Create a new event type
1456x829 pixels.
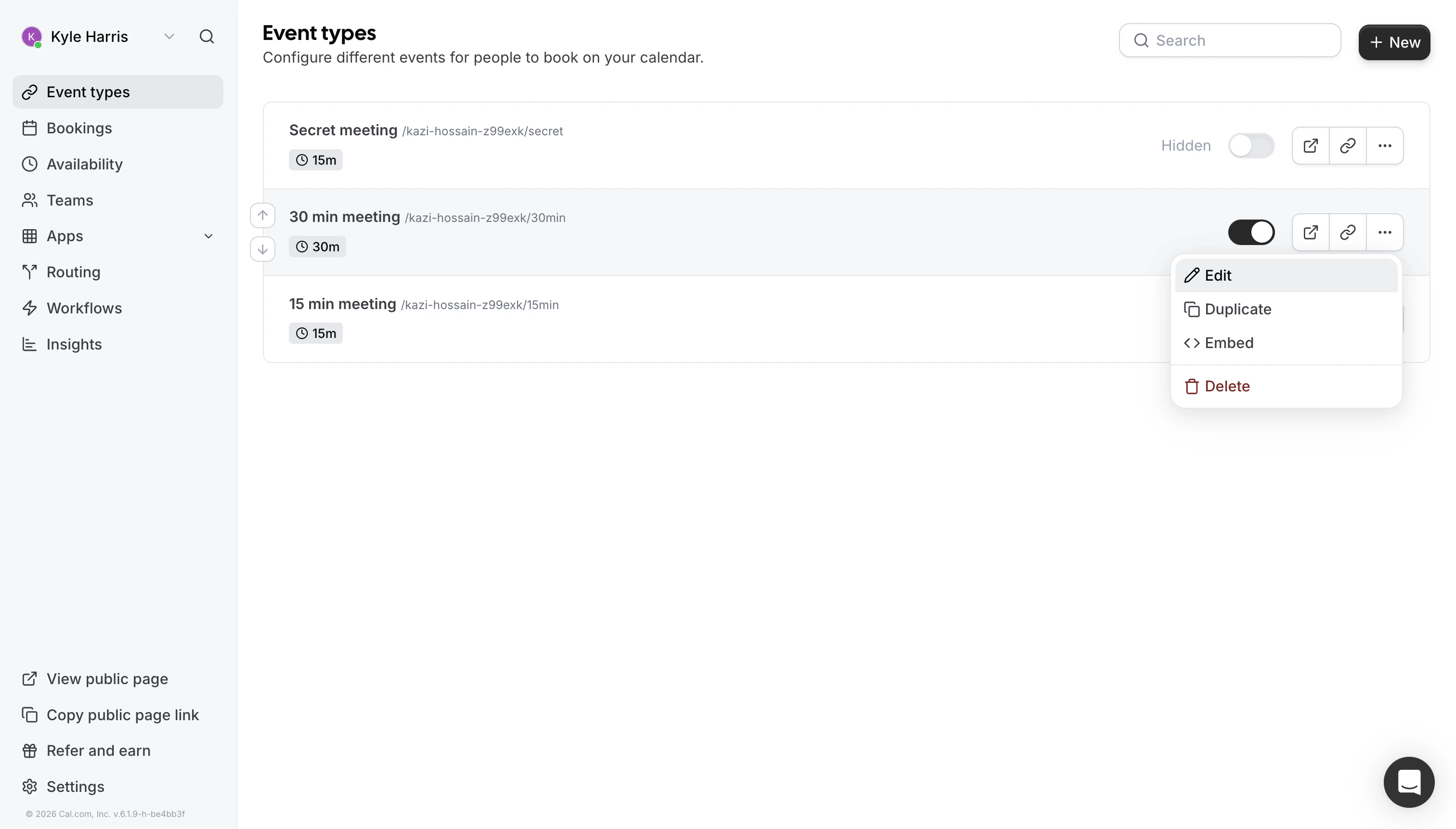click(1394, 42)
